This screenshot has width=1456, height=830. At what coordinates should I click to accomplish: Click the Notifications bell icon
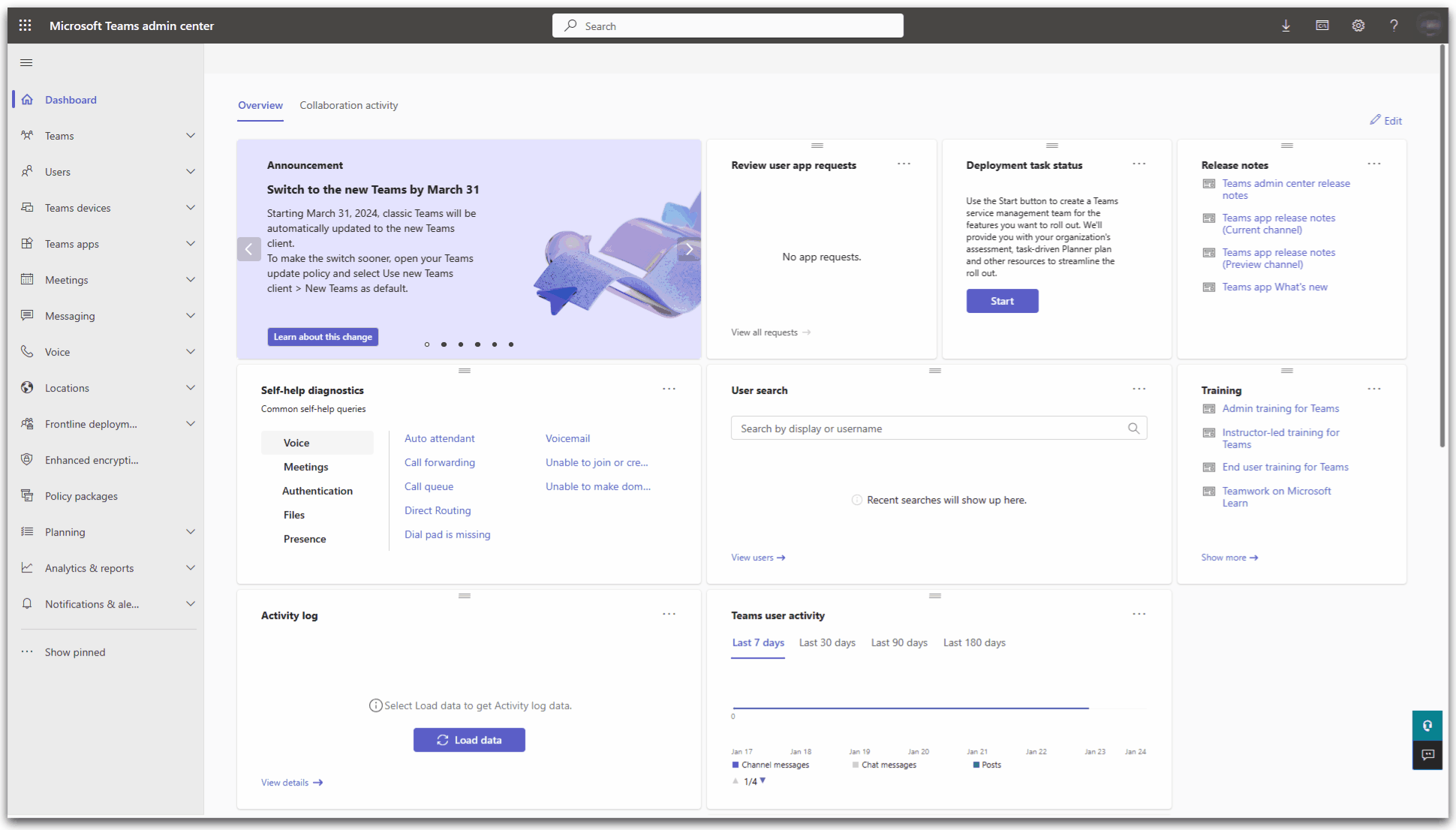click(x=27, y=604)
